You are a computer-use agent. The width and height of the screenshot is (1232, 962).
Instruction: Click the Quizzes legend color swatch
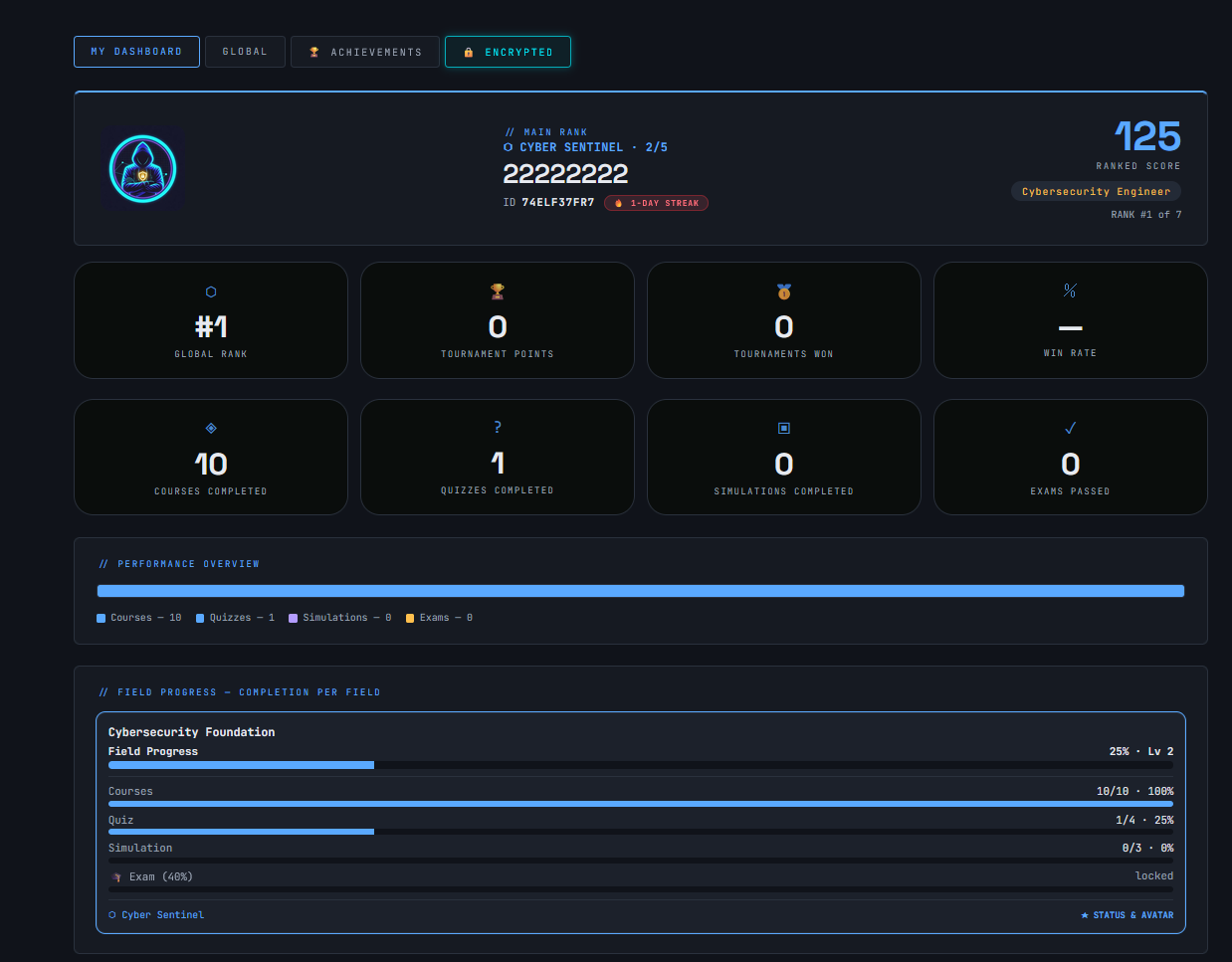tap(200, 619)
